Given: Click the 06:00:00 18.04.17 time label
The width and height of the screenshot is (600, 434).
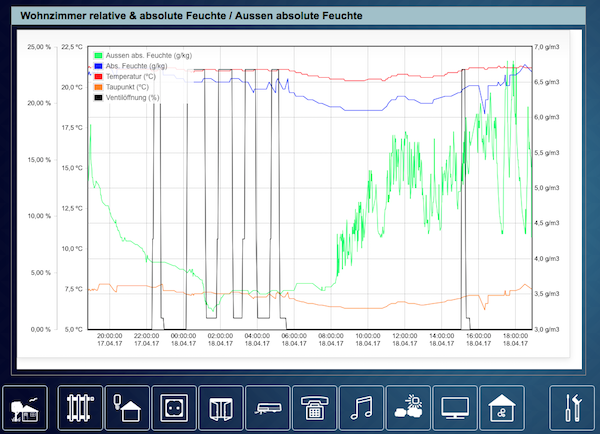Looking at the screenshot, I should pos(294,339).
